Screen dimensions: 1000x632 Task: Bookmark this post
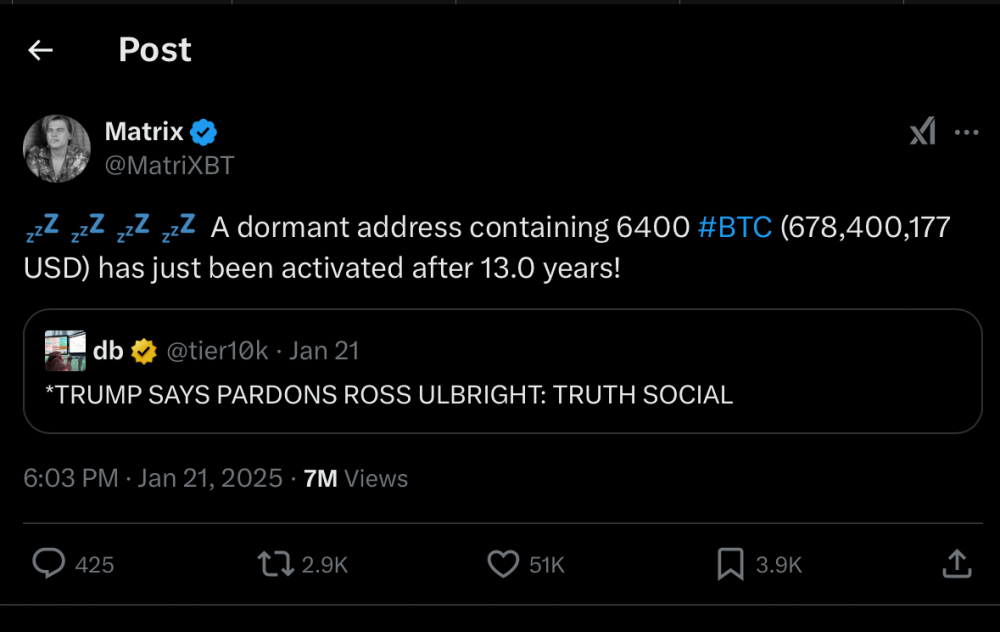pos(730,564)
